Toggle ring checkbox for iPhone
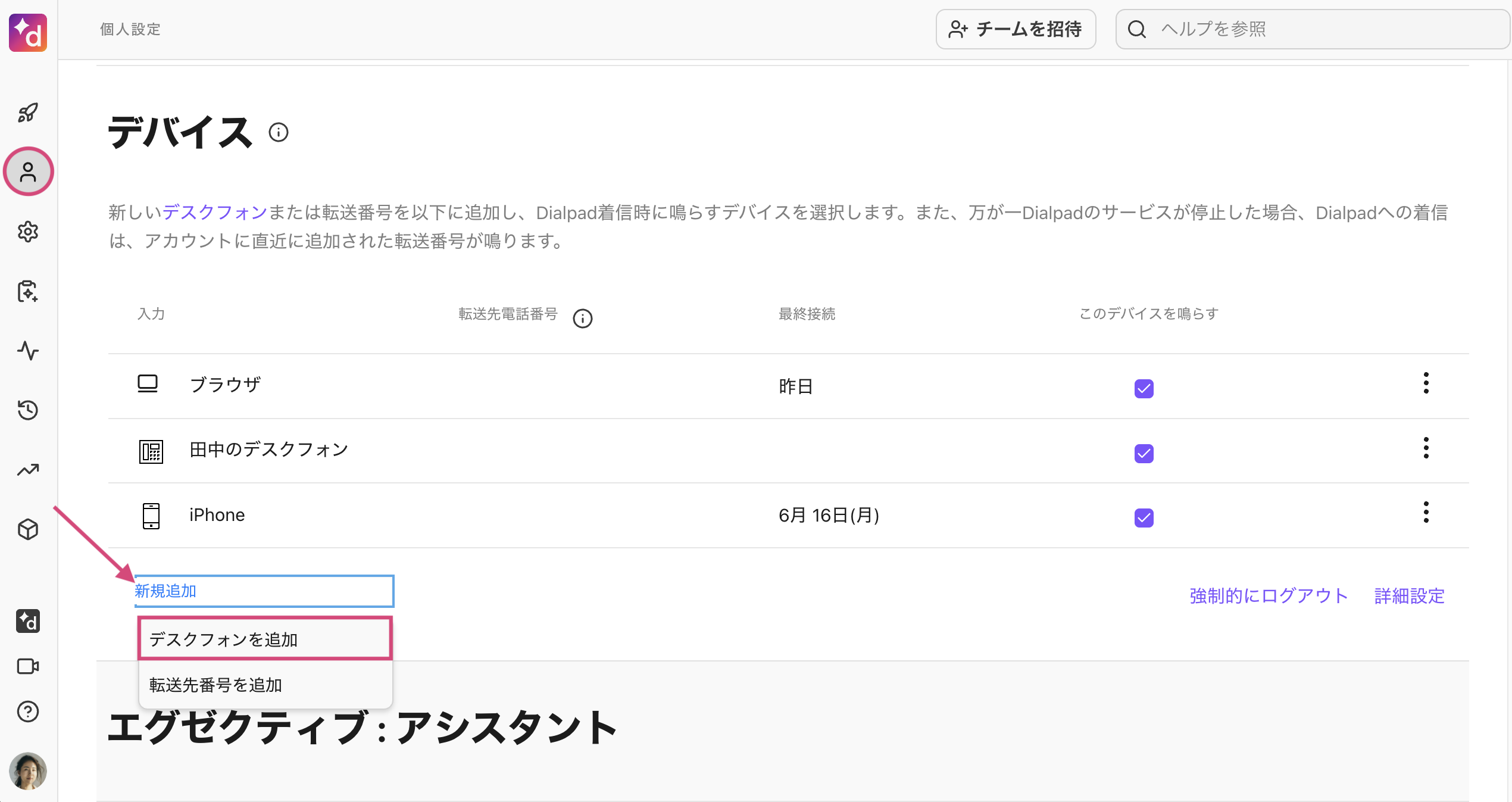This screenshot has height=802, width=1512. click(1144, 518)
